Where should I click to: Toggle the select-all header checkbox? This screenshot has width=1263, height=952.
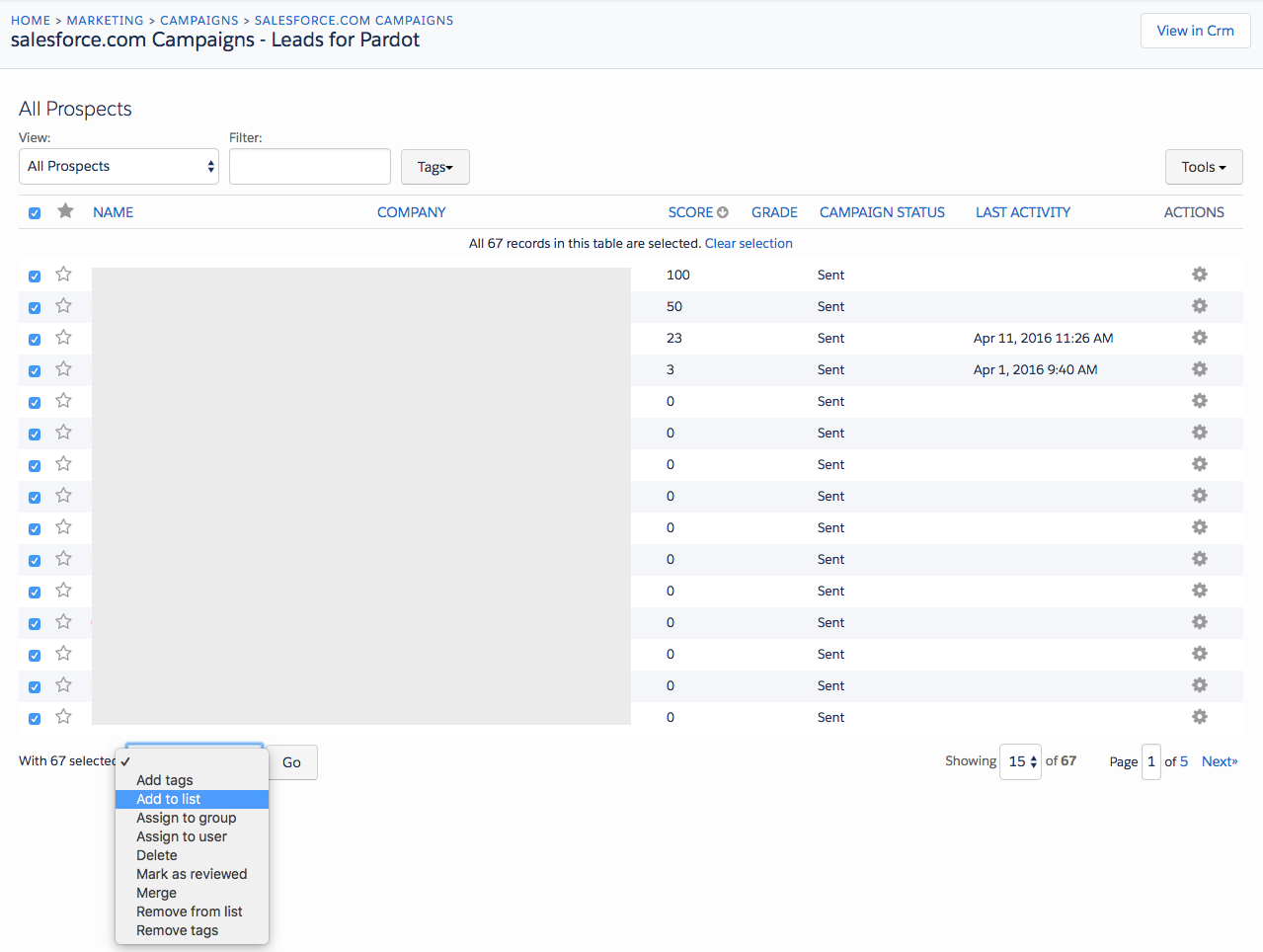(35, 213)
